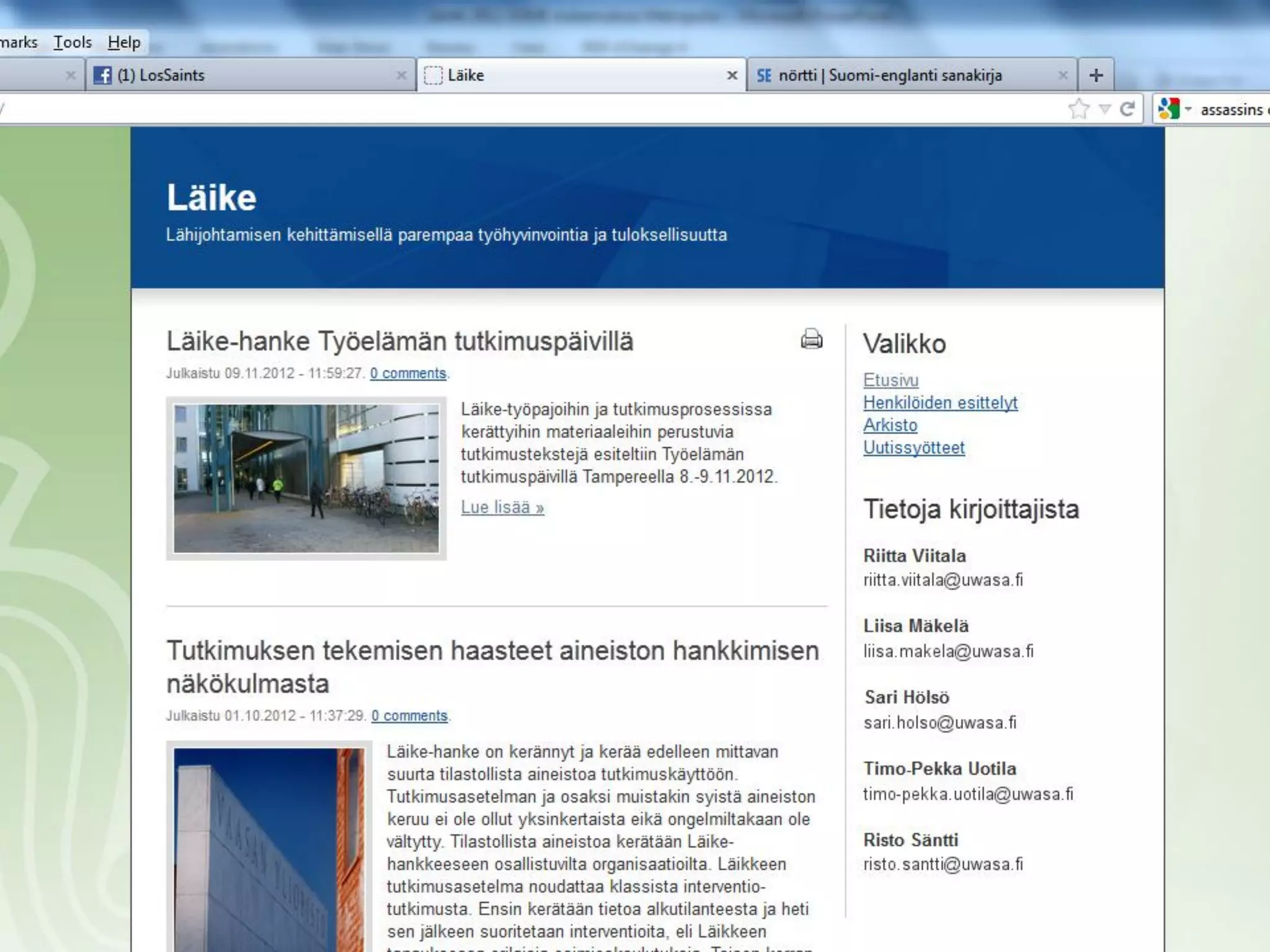Expand URL history dropdown arrow

click(1104, 109)
